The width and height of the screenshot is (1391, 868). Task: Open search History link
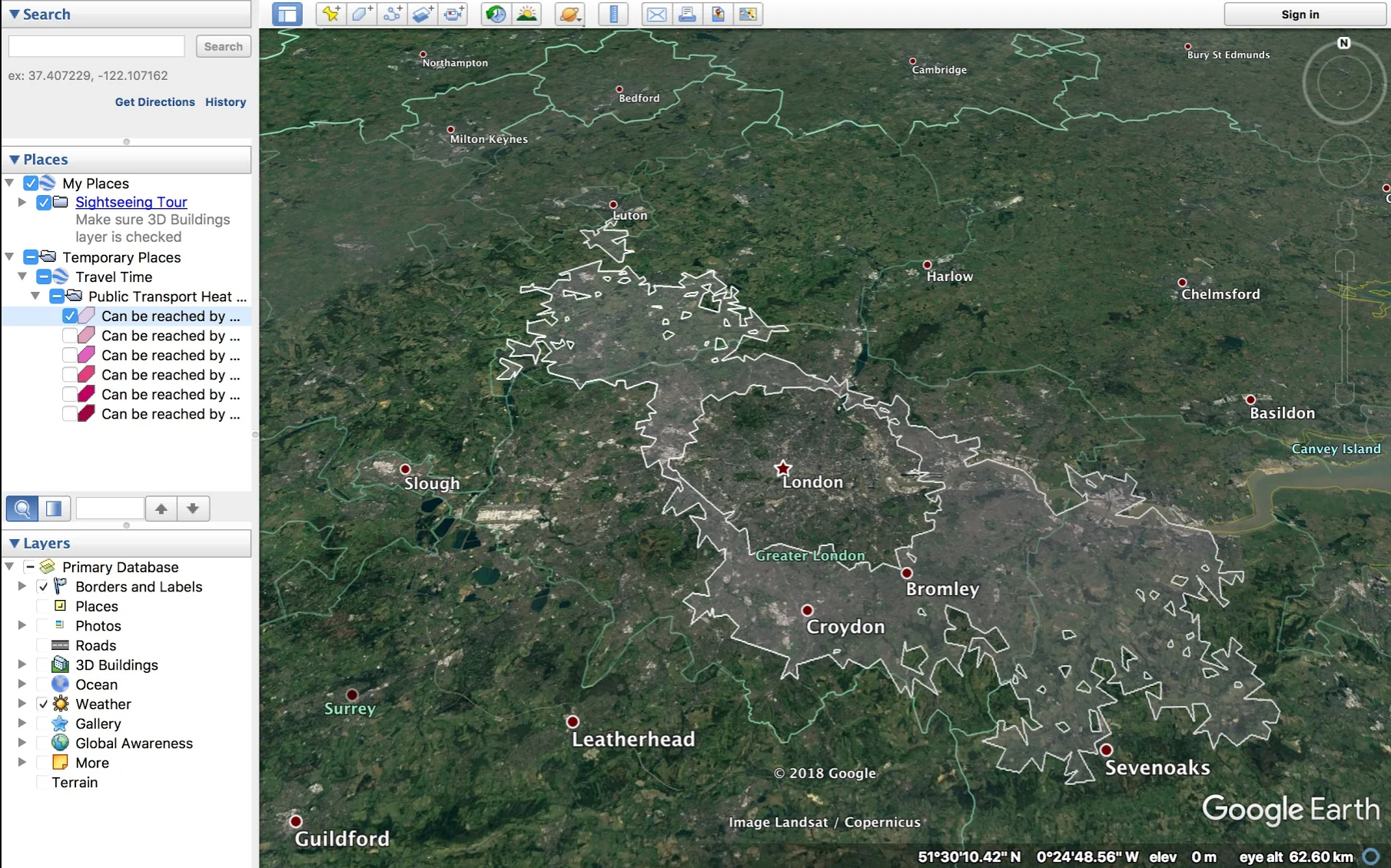pyautogui.click(x=225, y=102)
